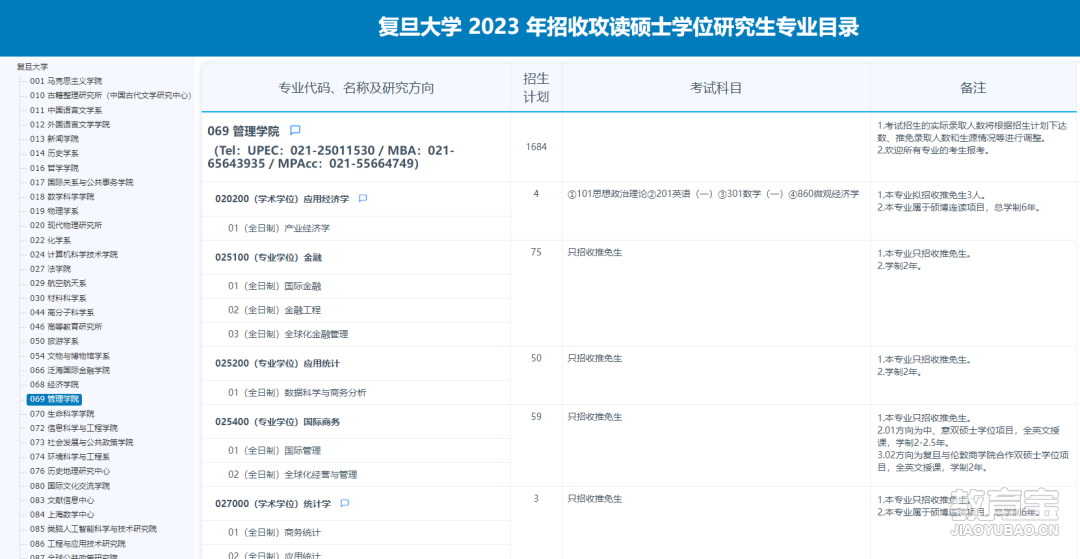Select row 025400 国际商务
Image resolution: width=1080 pixels, height=559 pixels.
coord(277,422)
